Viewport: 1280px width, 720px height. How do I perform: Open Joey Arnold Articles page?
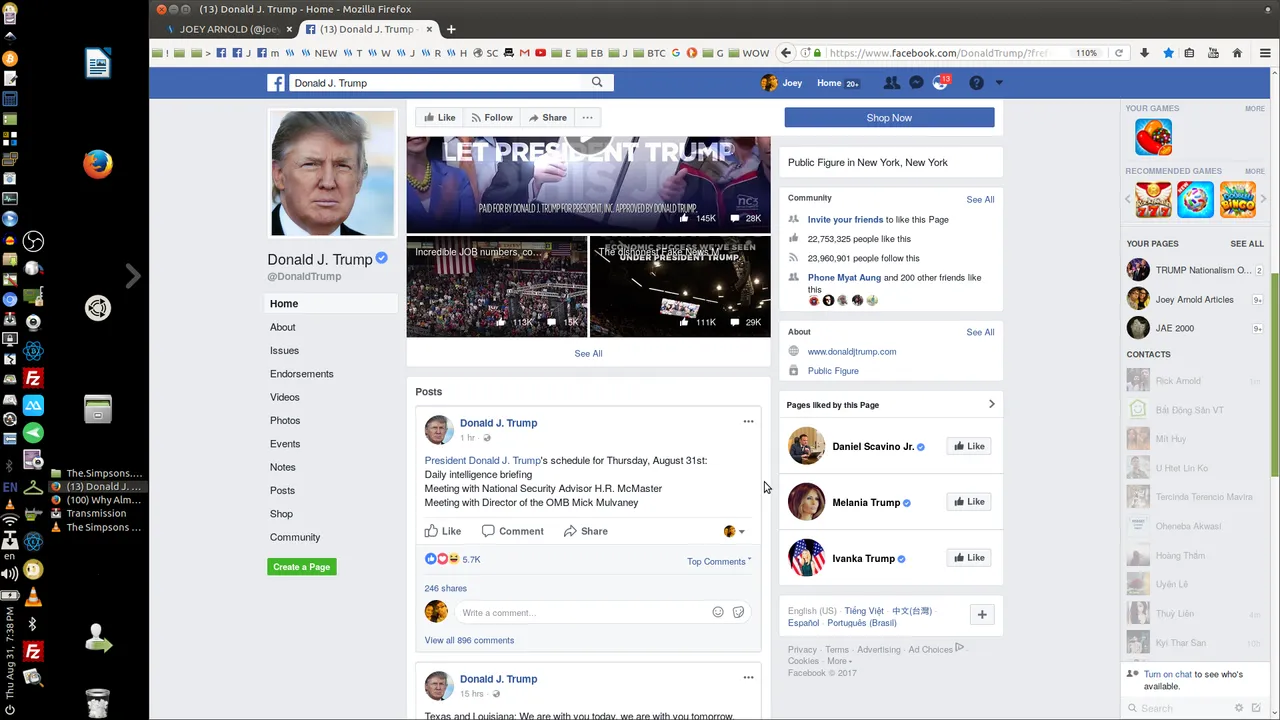1194,299
